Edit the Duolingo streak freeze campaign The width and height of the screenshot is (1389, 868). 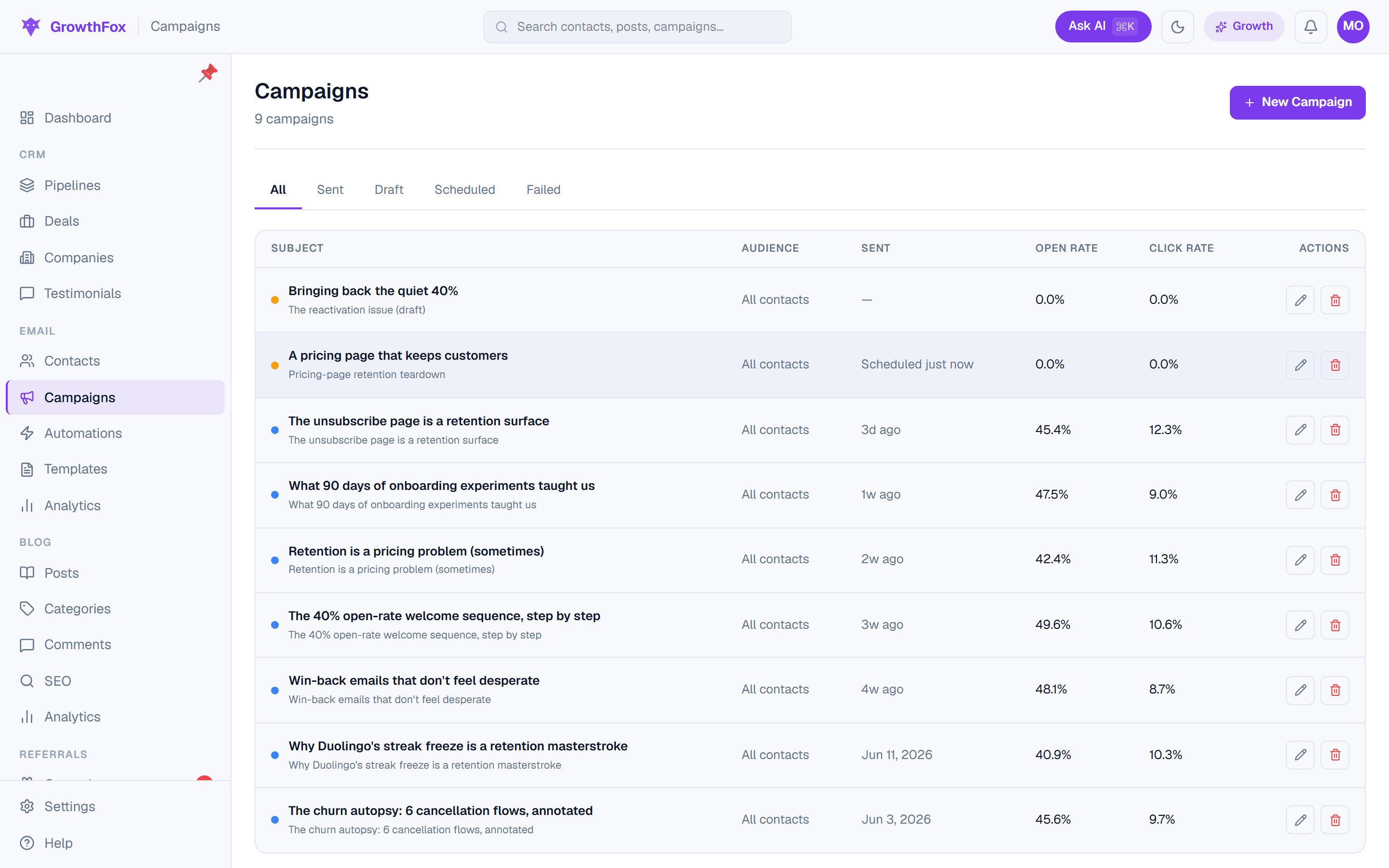(1300, 754)
